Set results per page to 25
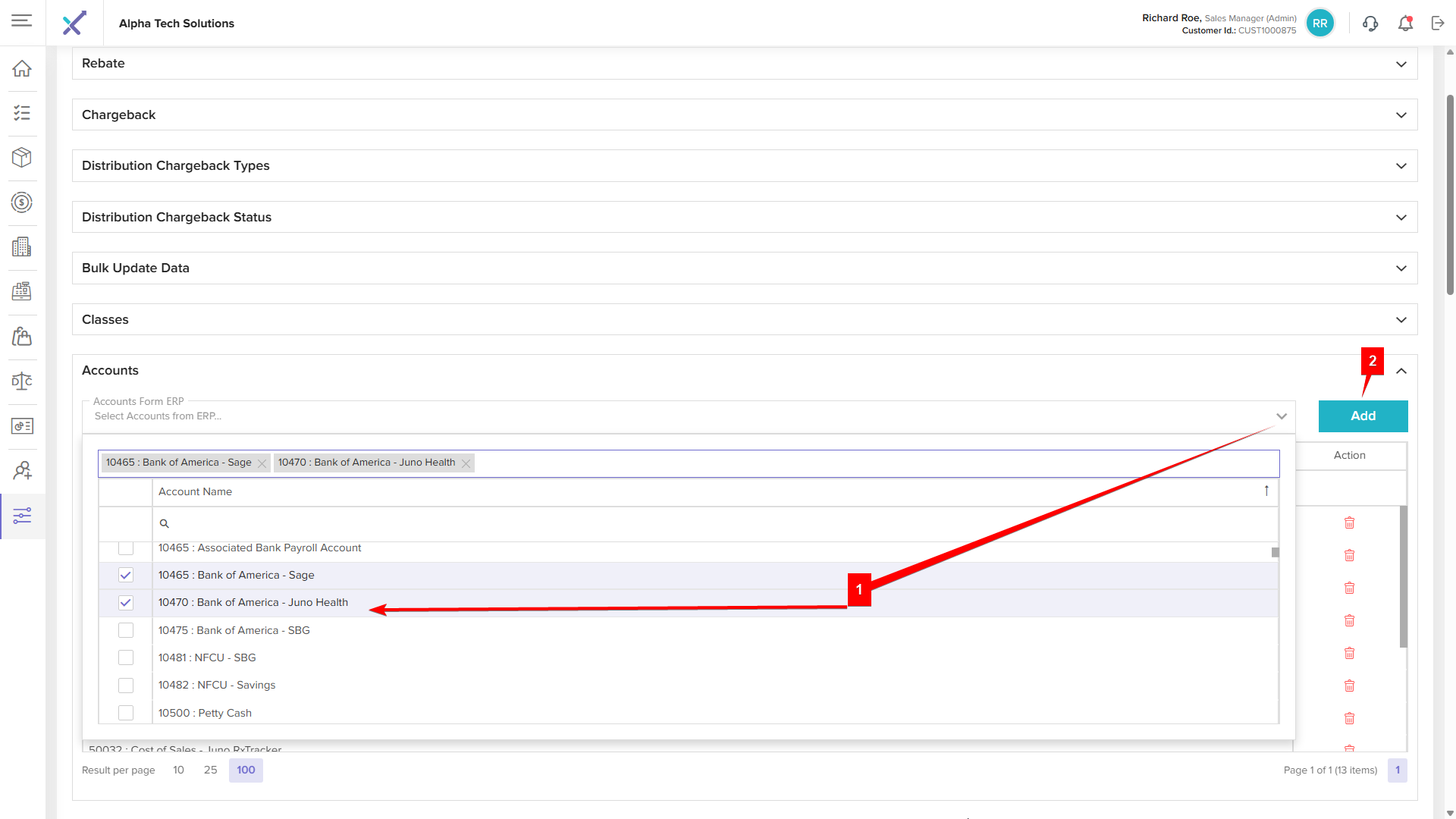The image size is (1456, 819). coord(210,770)
